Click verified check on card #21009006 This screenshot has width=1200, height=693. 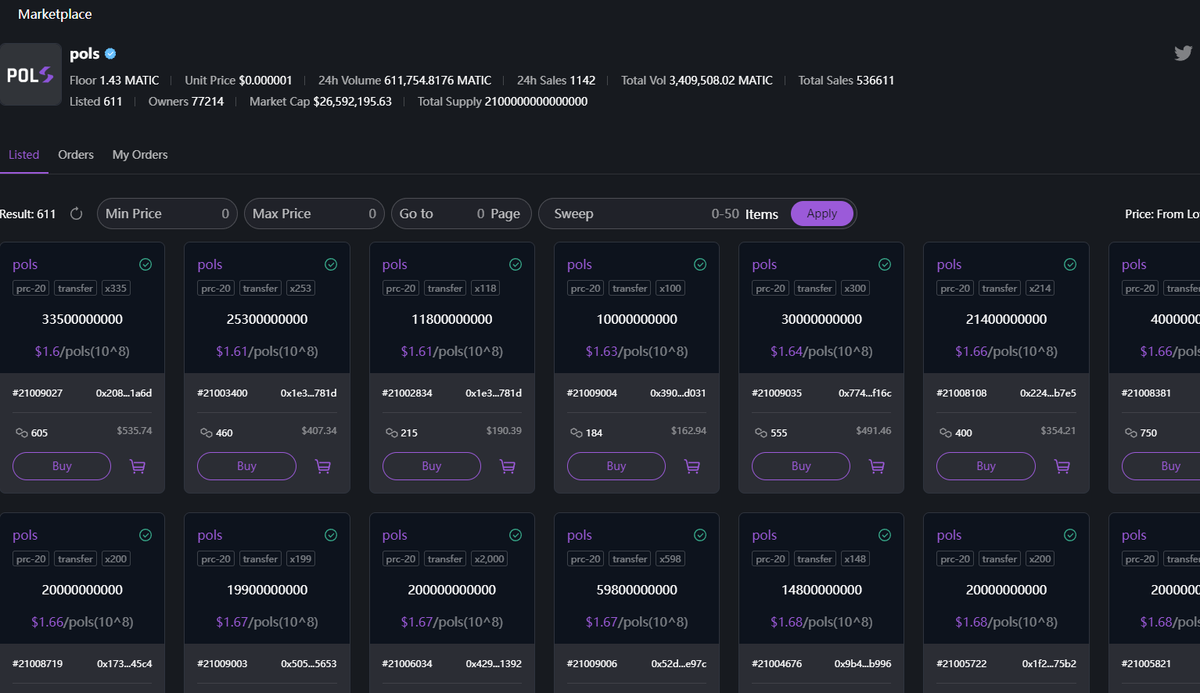click(700, 535)
